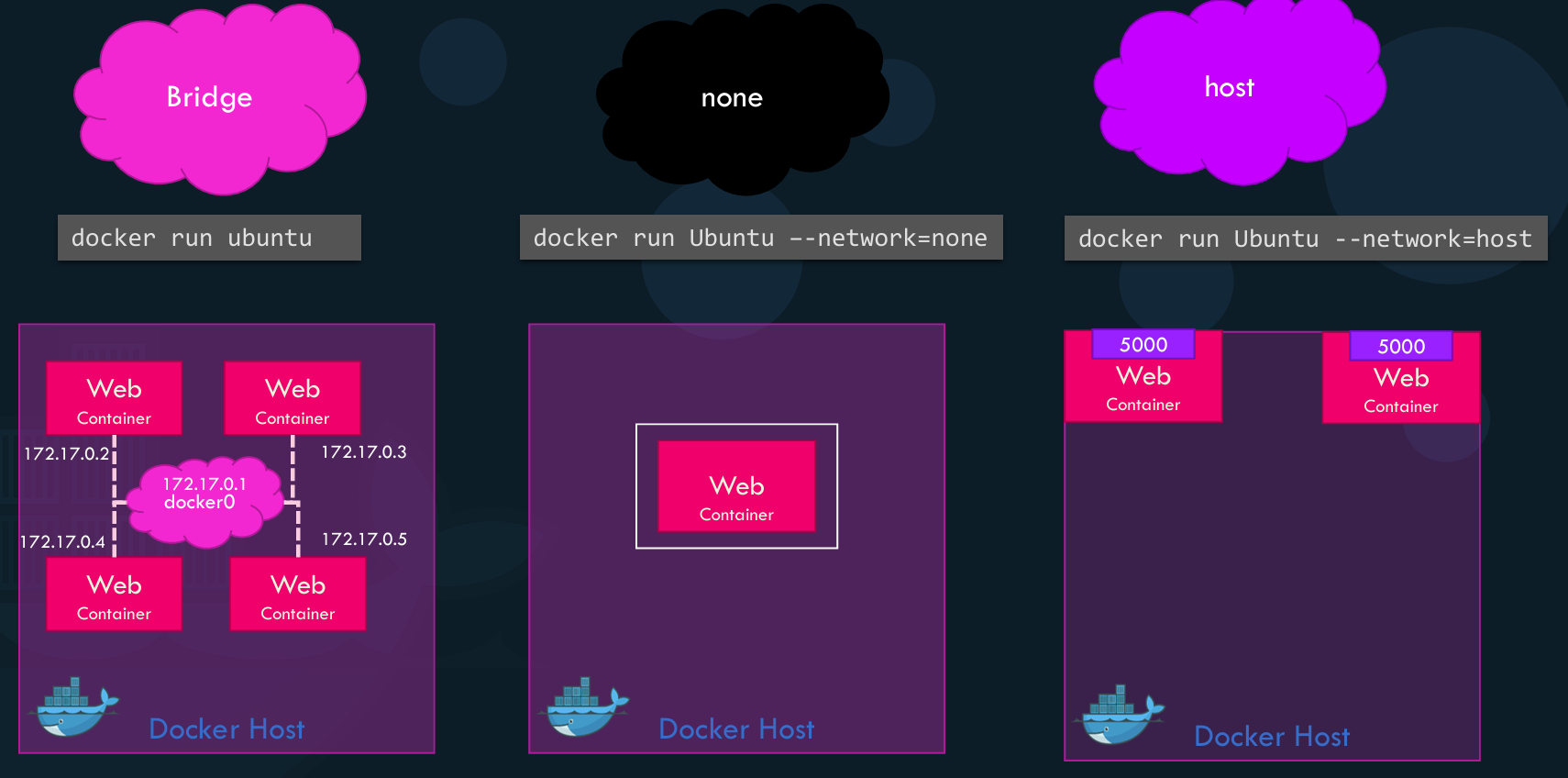Pick the Web Container at 172.17.0.4

[x=114, y=595]
